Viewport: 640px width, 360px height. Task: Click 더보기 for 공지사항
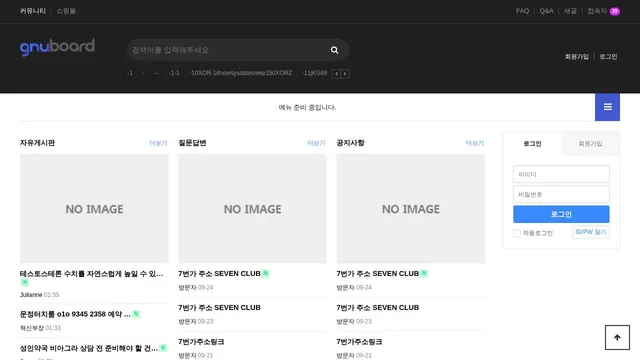475,143
